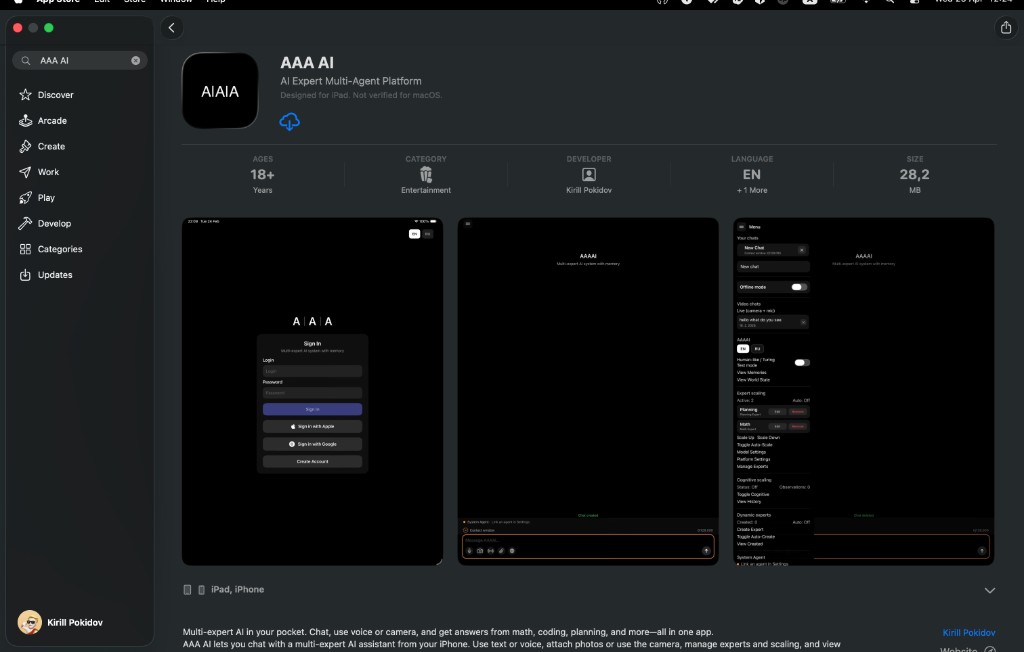Click the Entertainment category label
This screenshot has height=652, width=1024.
click(x=426, y=190)
